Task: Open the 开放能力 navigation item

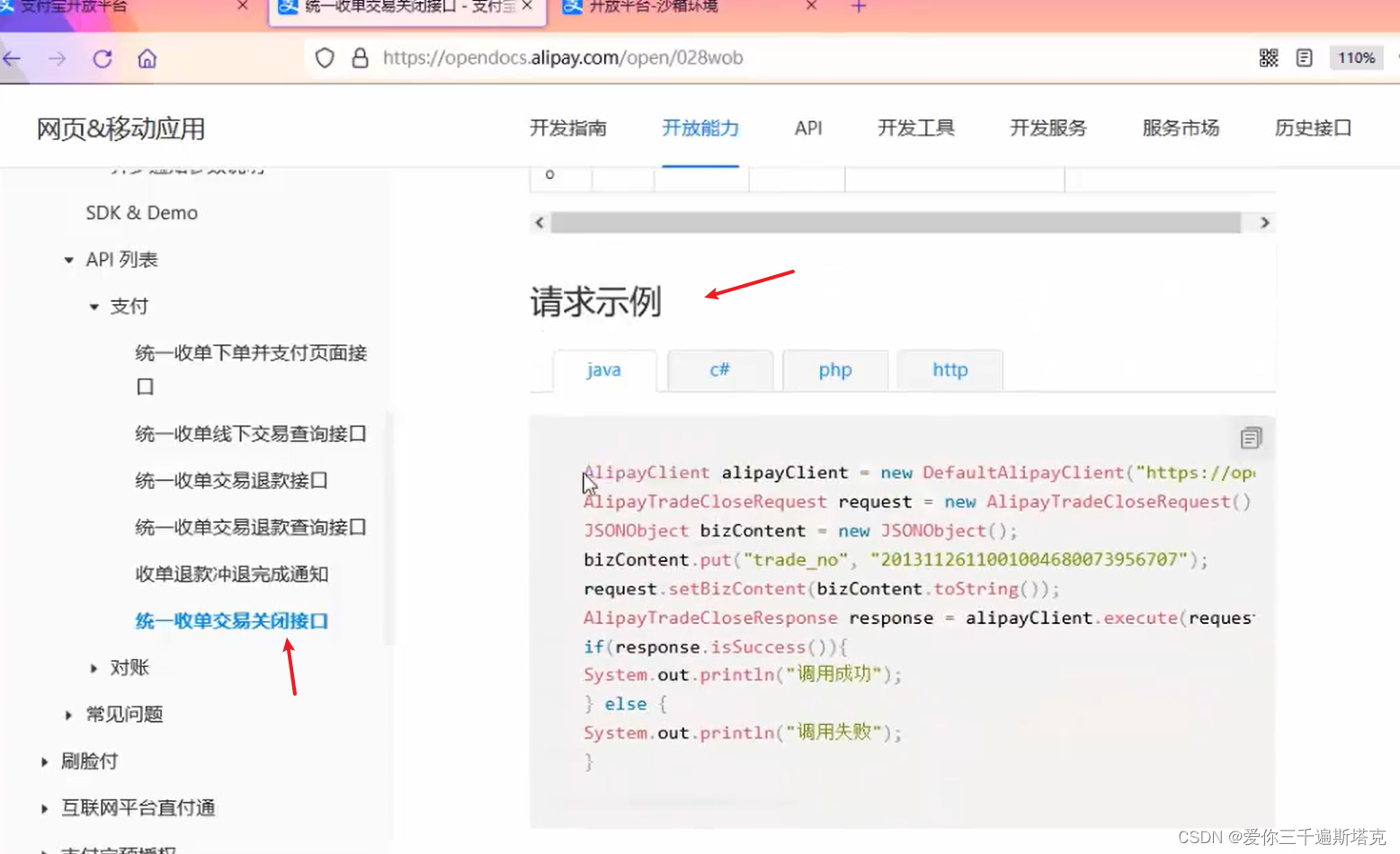Action: (x=700, y=128)
